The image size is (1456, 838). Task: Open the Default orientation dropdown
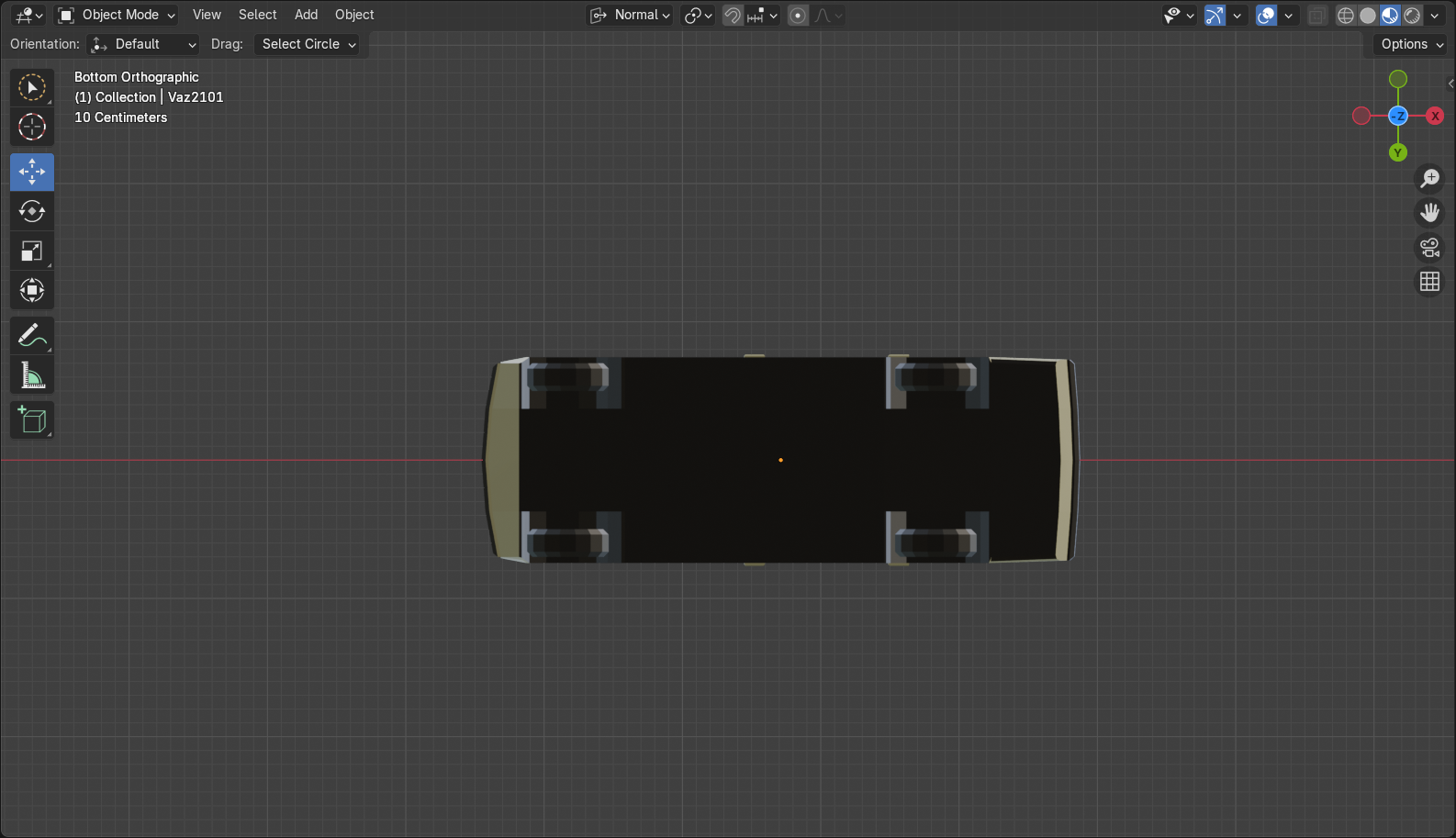pyautogui.click(x=143, y=44)
